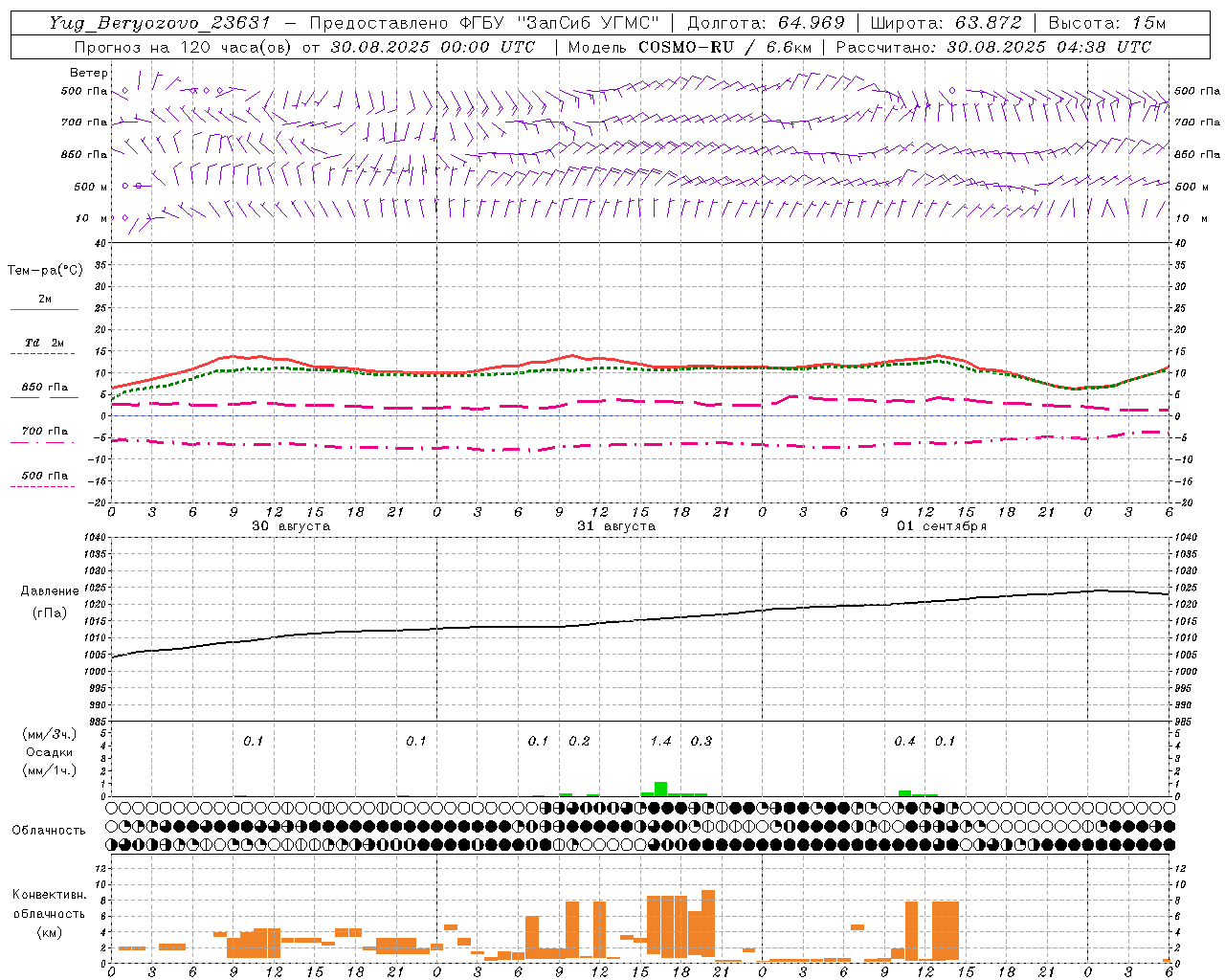Click the Облачность cloud cover label
Viewport: 1225px width, 980px height.
[x=49, y=831]
